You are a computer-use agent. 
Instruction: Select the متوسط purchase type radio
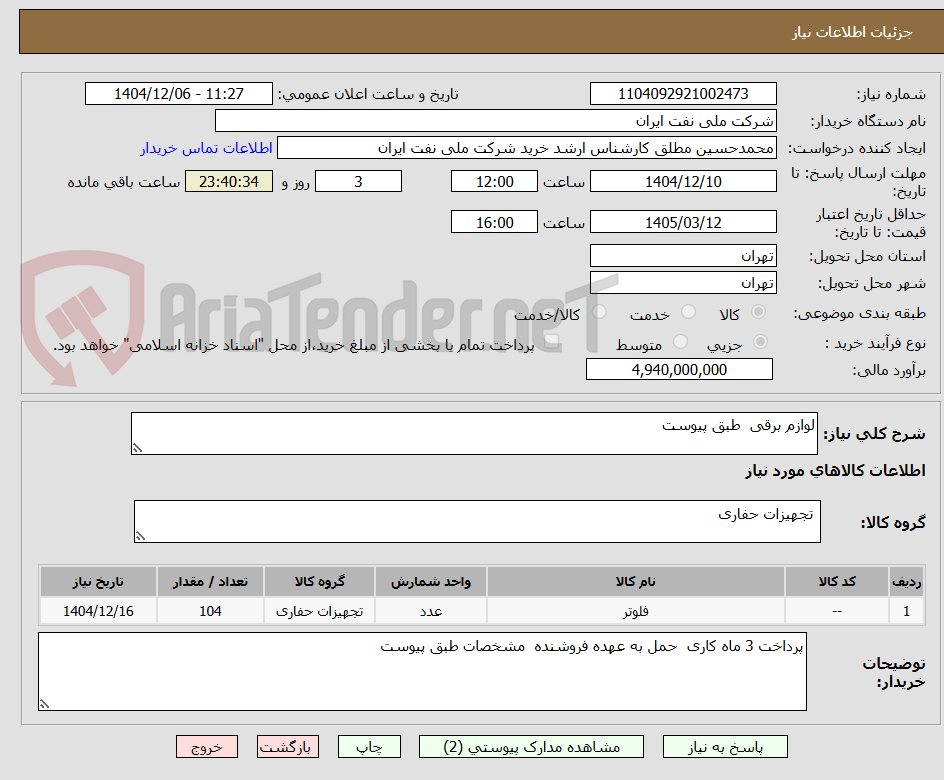680,342
